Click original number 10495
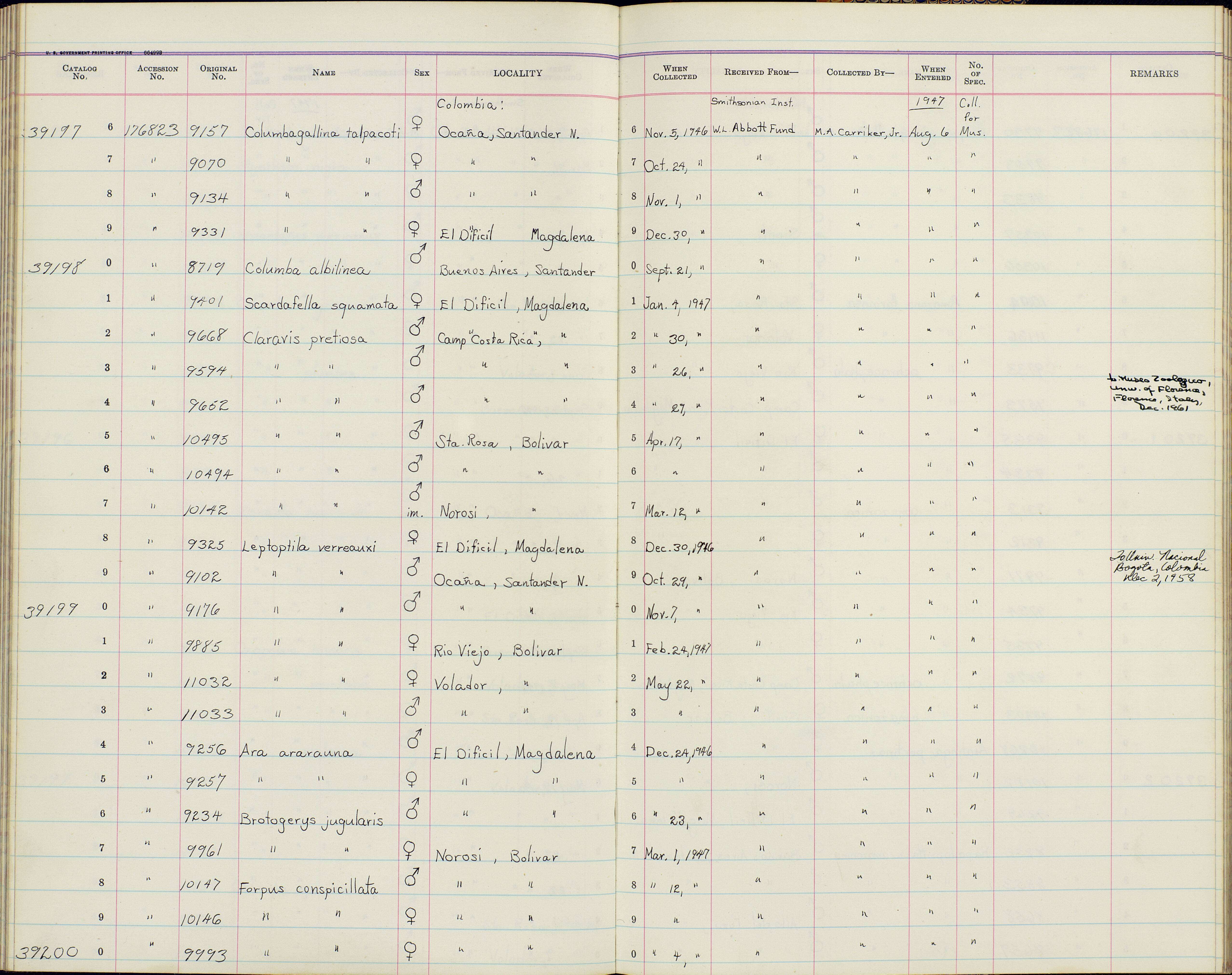This screenshot has width=1232, height=975. (x=205, y=439)
